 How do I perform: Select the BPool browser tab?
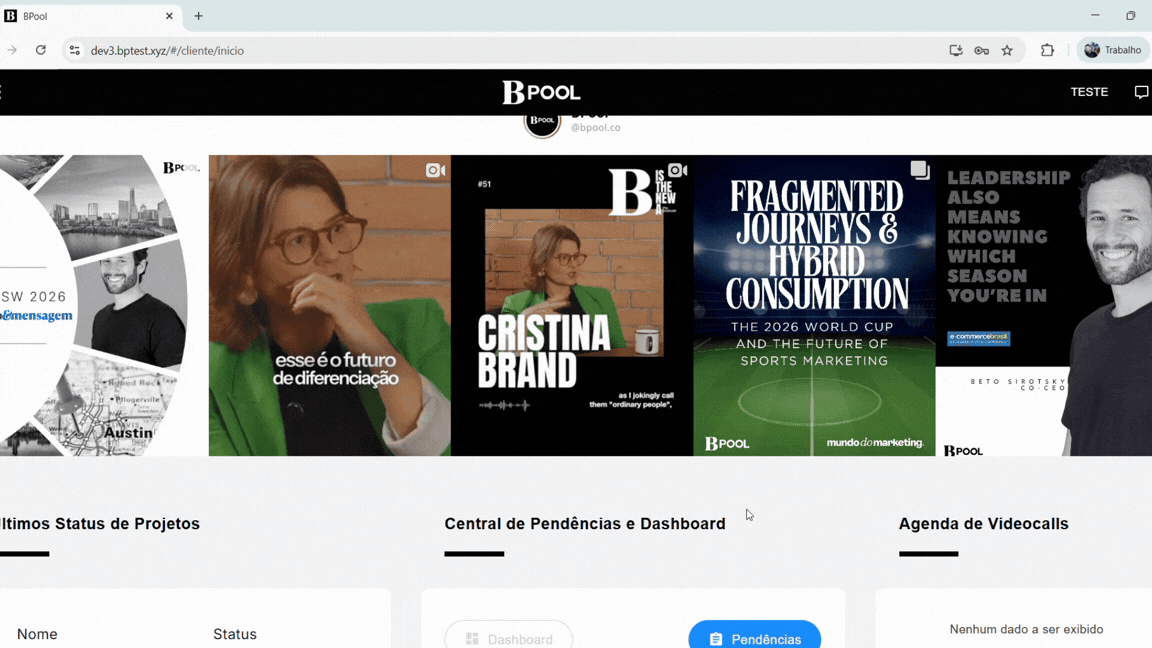(x=90, y=15)
